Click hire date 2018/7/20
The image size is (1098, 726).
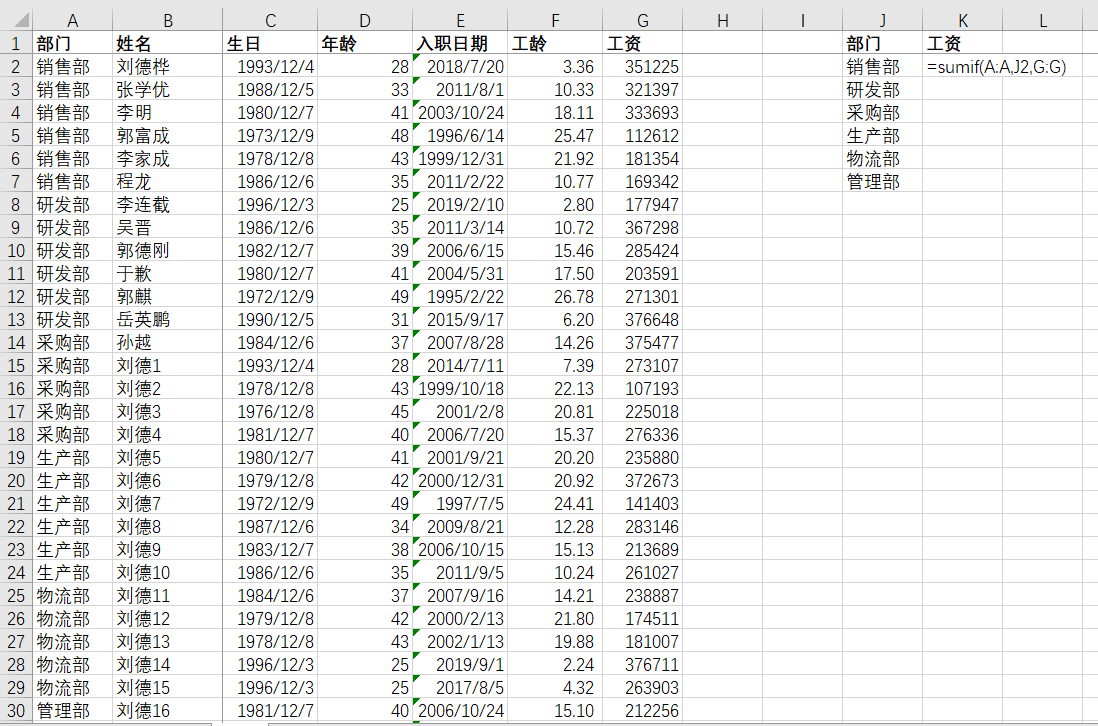click(465, 67)
